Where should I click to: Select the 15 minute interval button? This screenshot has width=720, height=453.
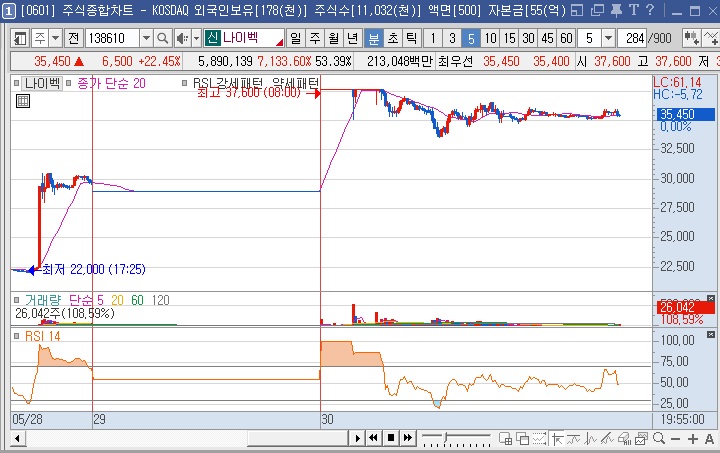coord(510,38)
